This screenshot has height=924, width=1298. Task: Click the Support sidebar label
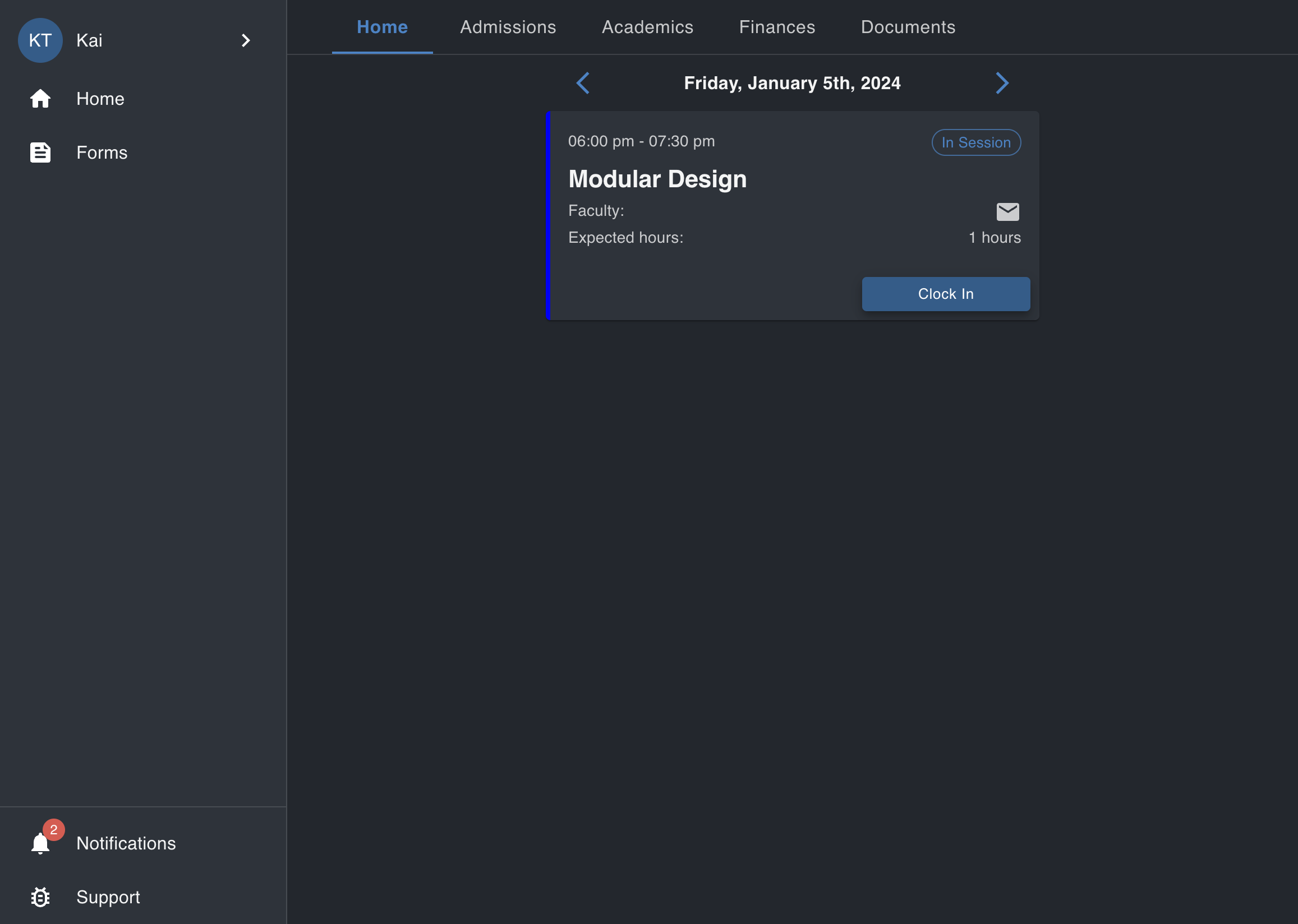click(x=108, y=897)
